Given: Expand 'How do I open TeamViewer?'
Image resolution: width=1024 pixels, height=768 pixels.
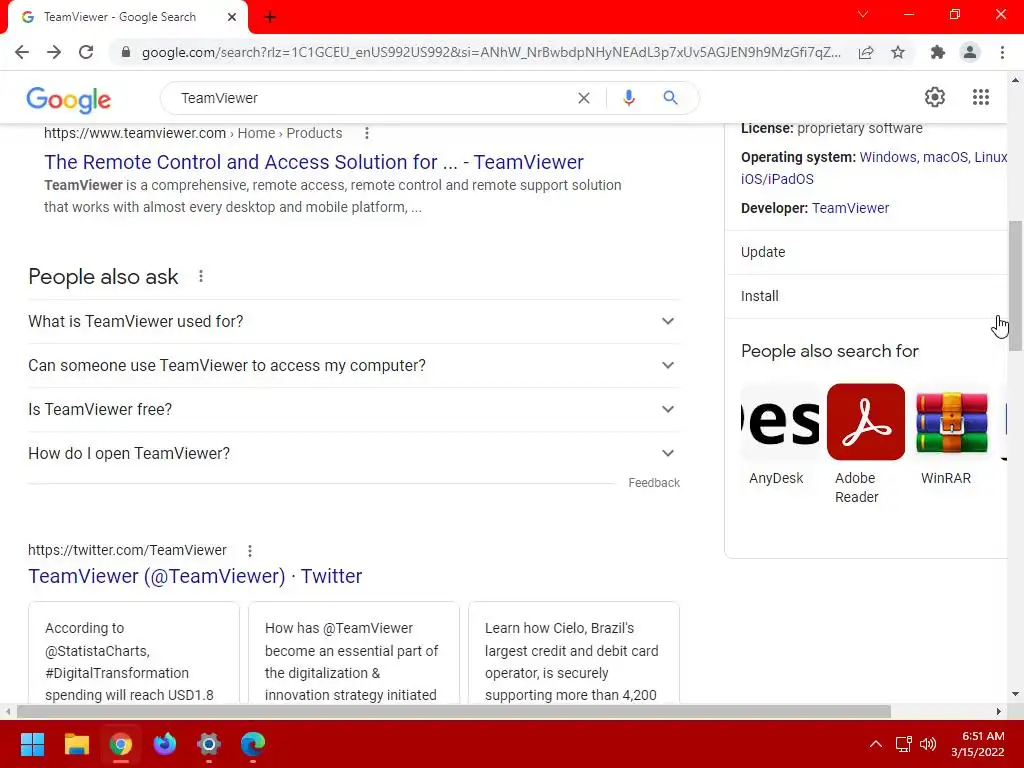Looking at the screenshot, I should (354, 453).
